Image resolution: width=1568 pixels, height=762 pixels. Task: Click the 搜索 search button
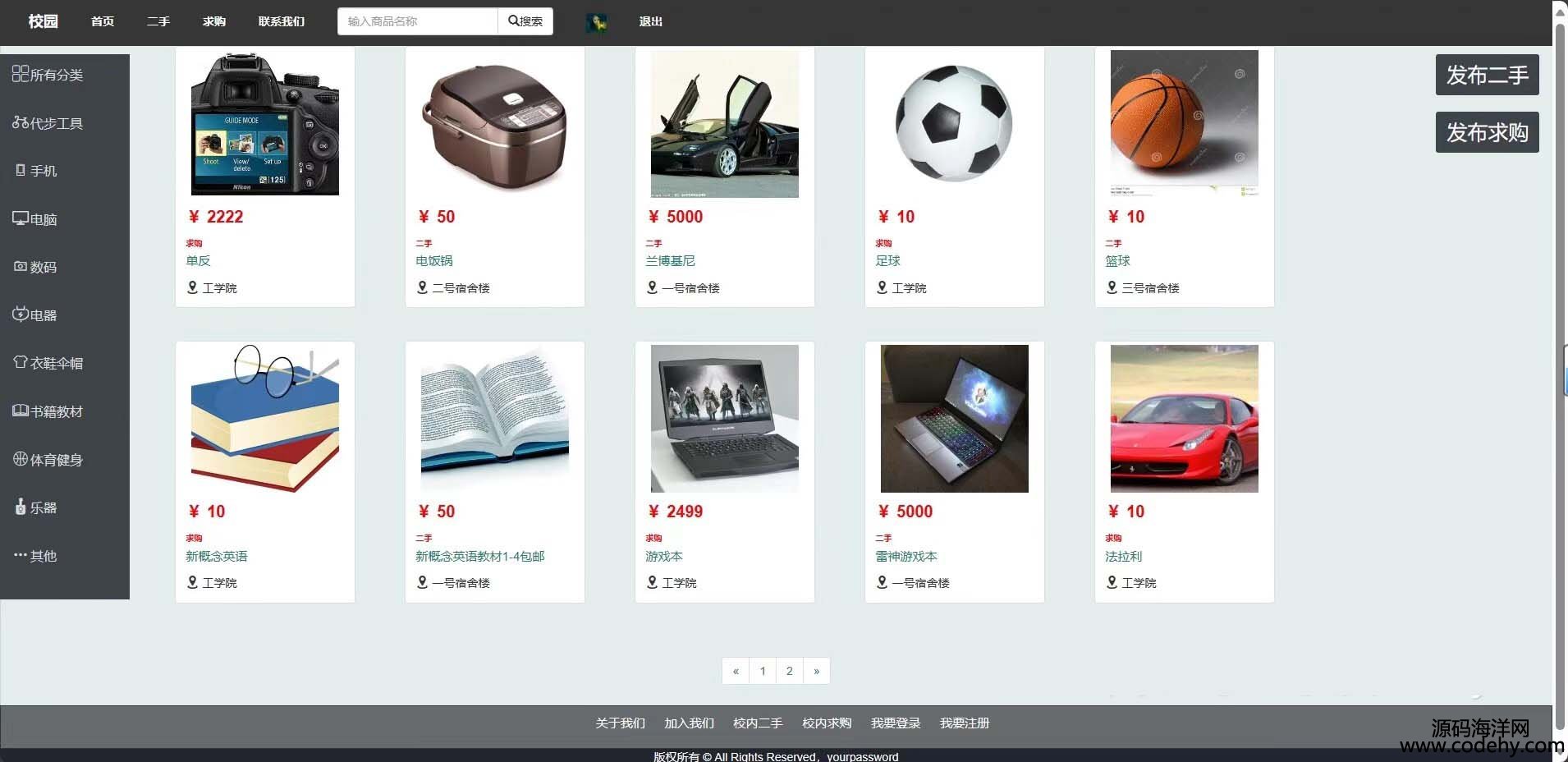click(x=525, y=21)
